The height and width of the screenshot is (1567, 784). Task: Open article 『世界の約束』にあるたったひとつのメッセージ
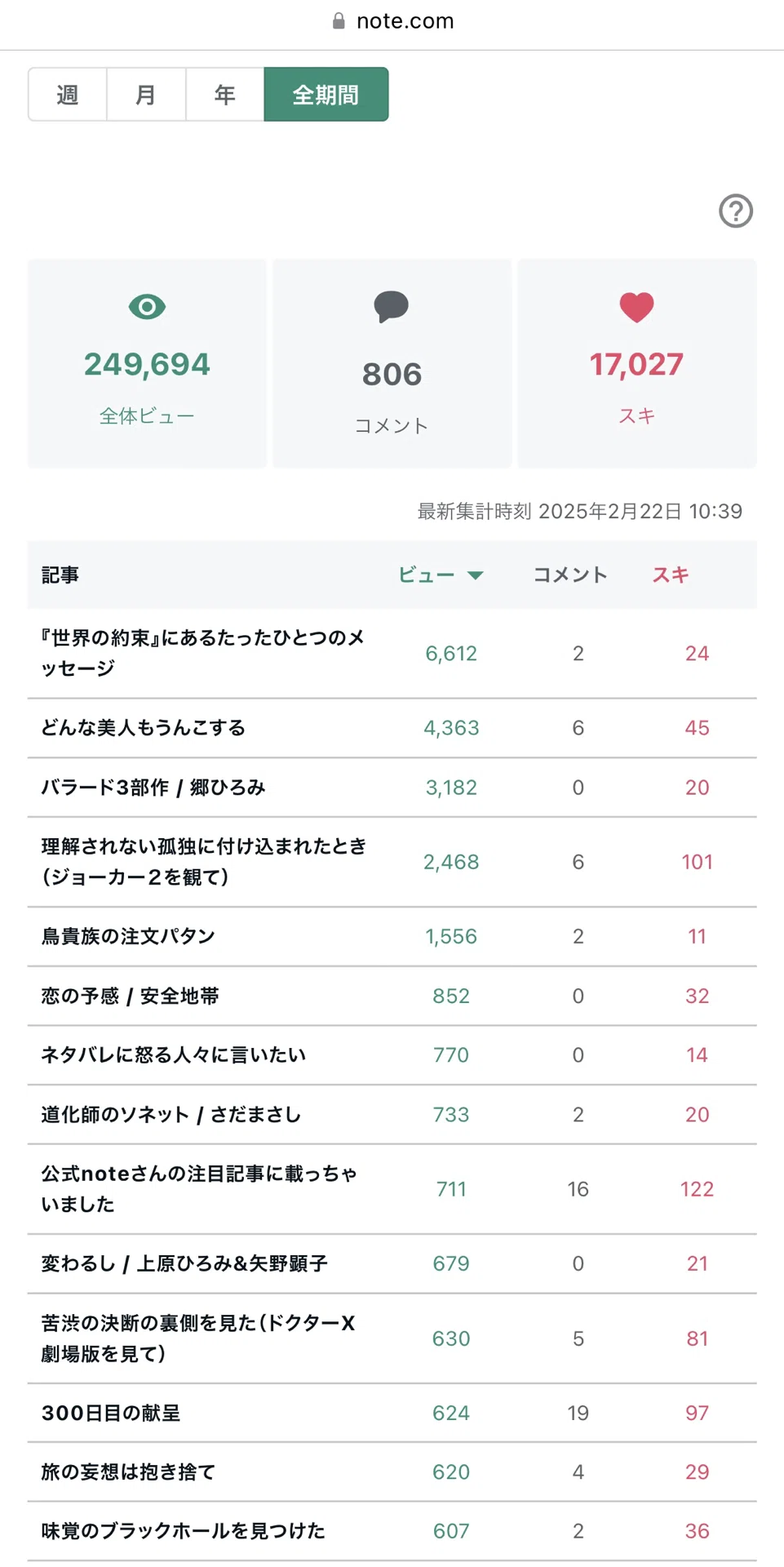coord(203,653)
